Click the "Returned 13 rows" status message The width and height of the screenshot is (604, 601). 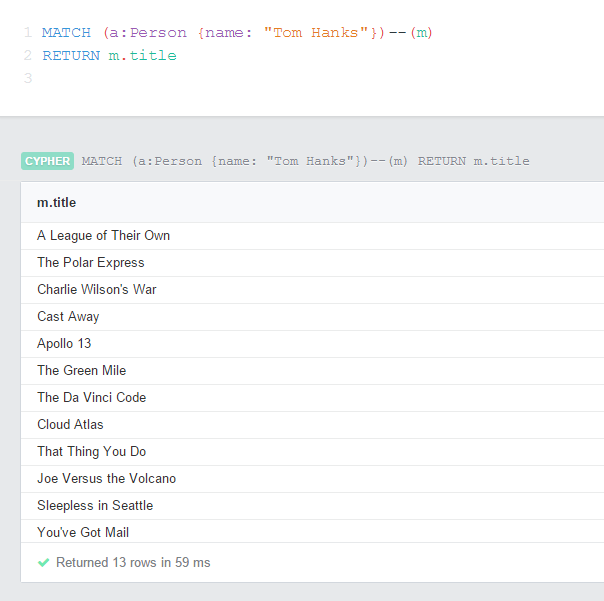(x=133, y=563)
